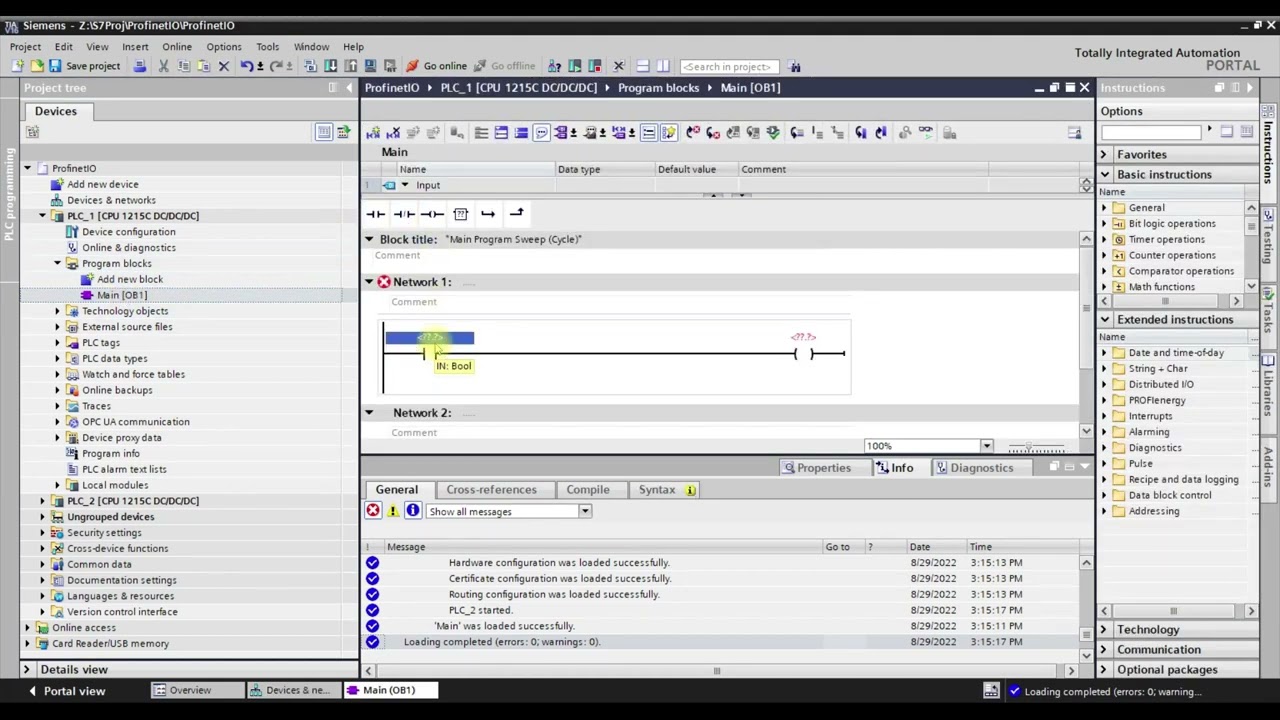The image size is (1280, 720).
Task: Open the Card Reader/USB memory node
Action: pyautogui.click(x=110, y=644)
